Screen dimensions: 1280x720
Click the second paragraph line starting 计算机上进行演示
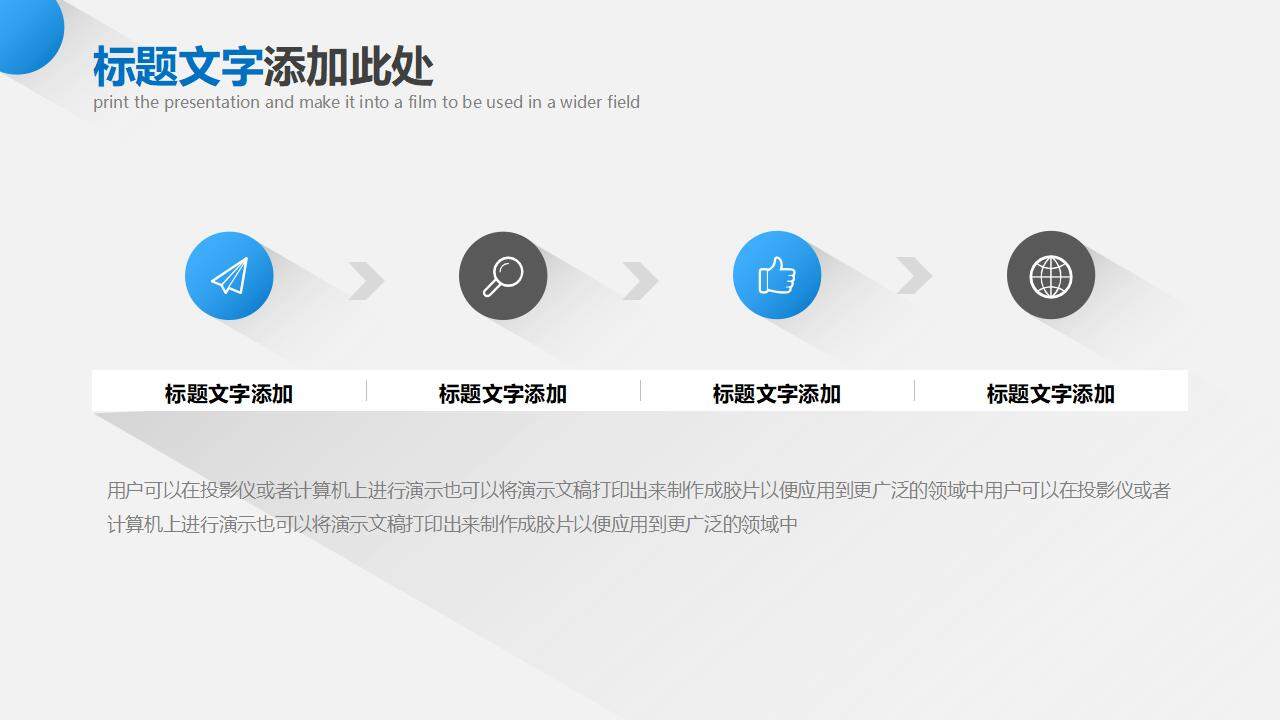pyautogui.click(x=452, y=524)
